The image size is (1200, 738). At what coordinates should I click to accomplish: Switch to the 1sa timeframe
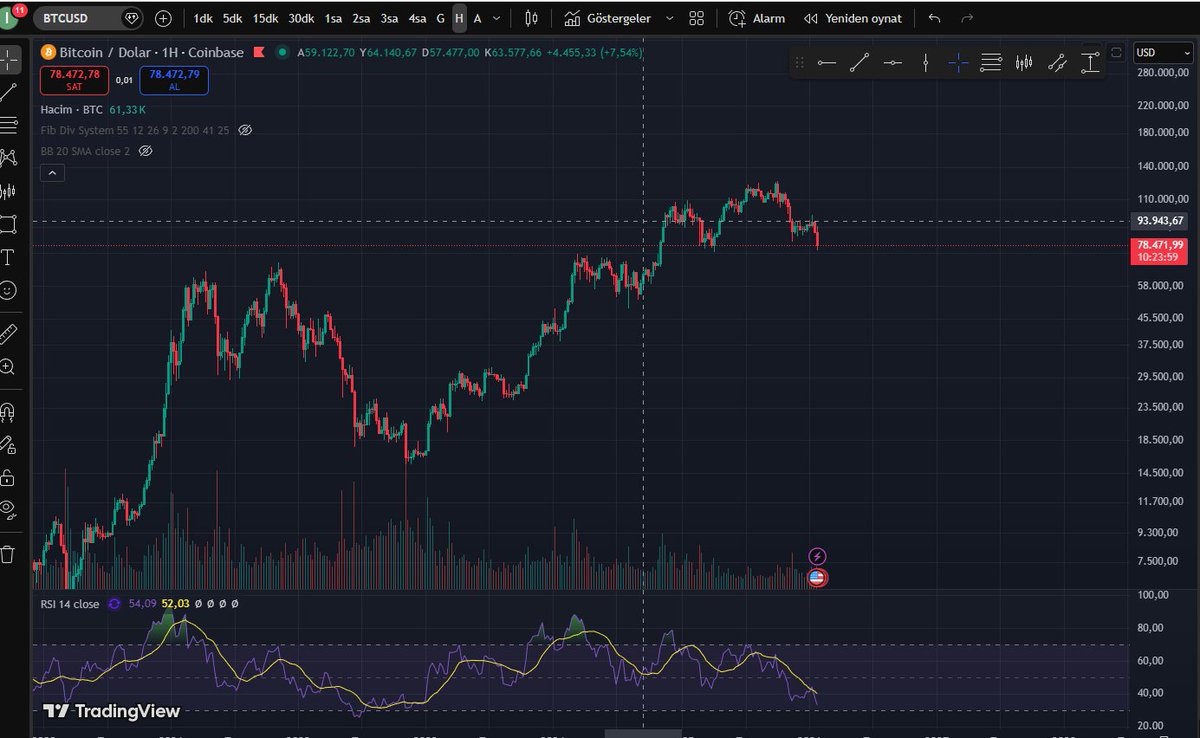tap(333, 18)
